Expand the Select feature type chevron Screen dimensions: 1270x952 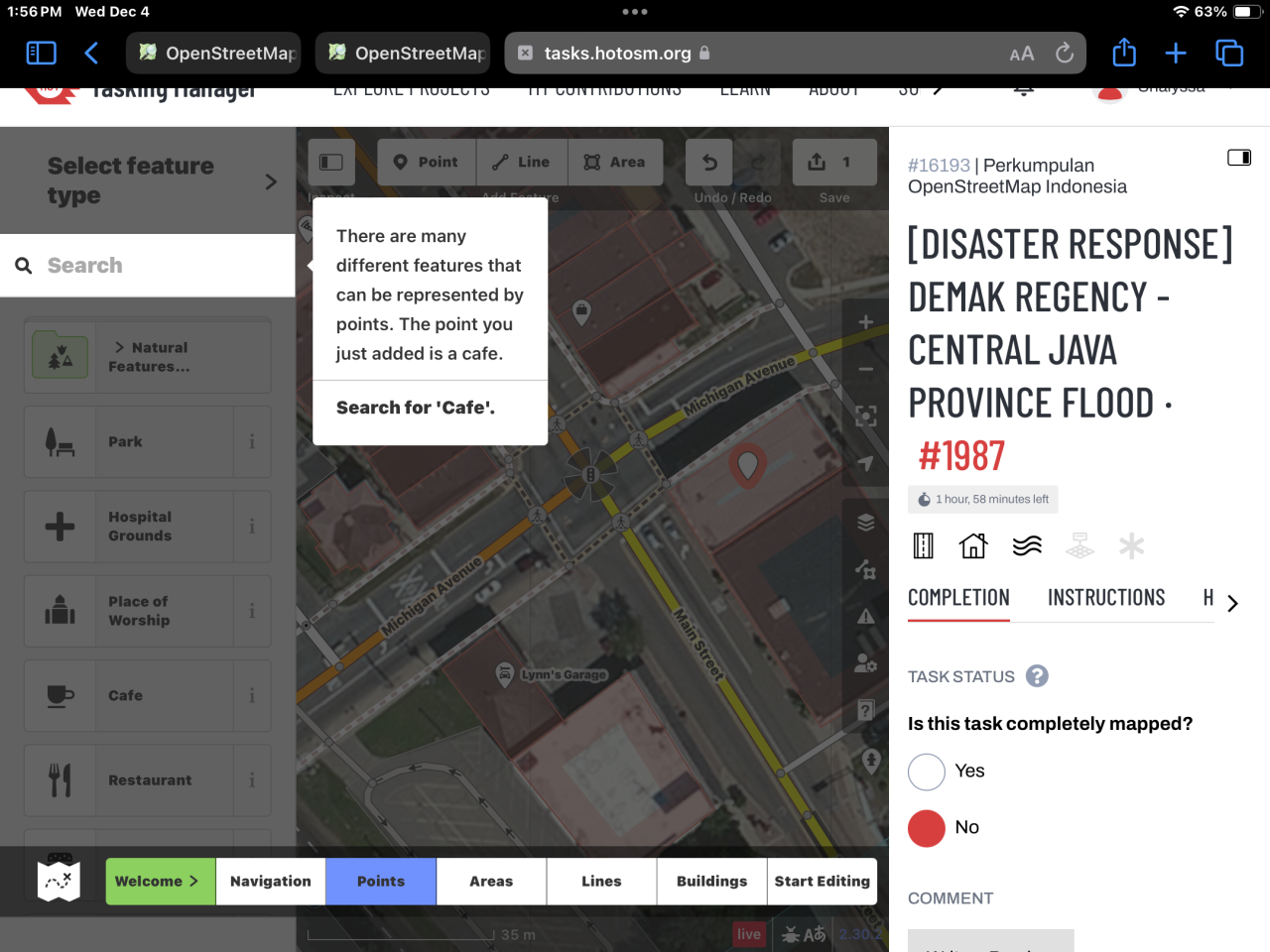pyautogui.click(x=270, y=181)
